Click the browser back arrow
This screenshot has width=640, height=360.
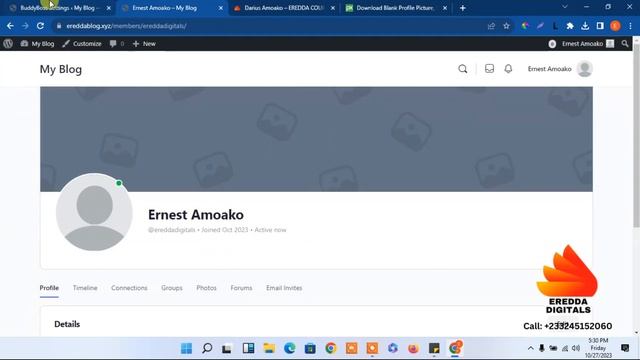10,26
